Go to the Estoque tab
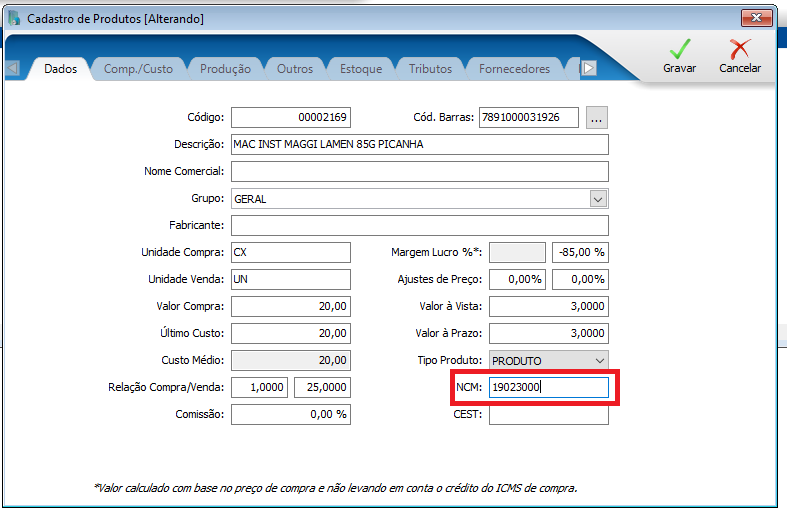787x513 pixels. pyautogui.click(x=360, y=69)
